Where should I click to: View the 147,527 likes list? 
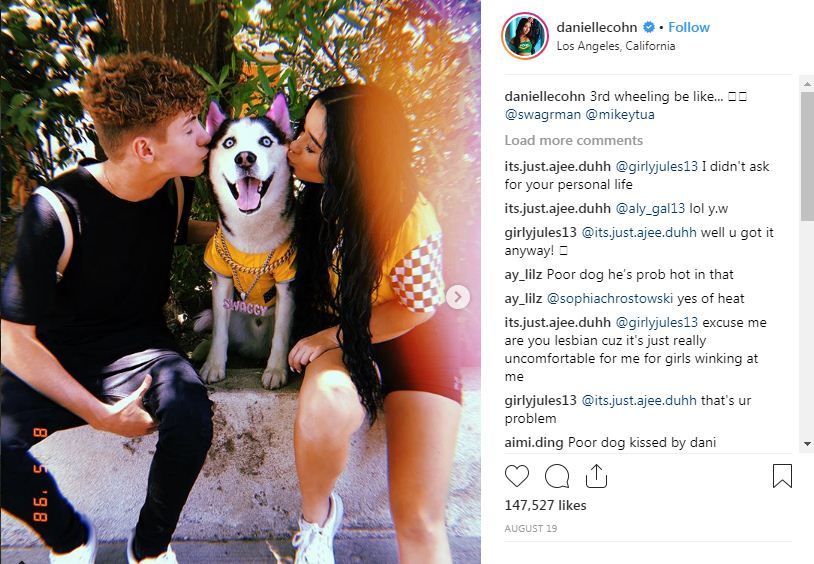(x=545, y=505)
